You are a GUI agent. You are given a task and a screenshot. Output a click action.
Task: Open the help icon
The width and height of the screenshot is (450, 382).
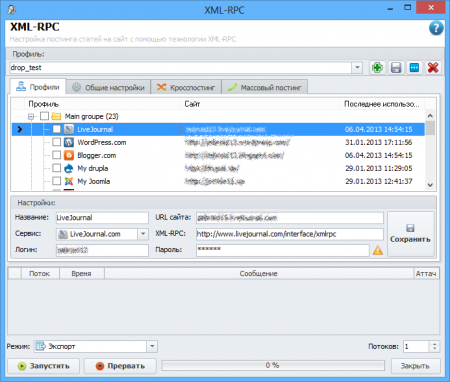[436, 28]
